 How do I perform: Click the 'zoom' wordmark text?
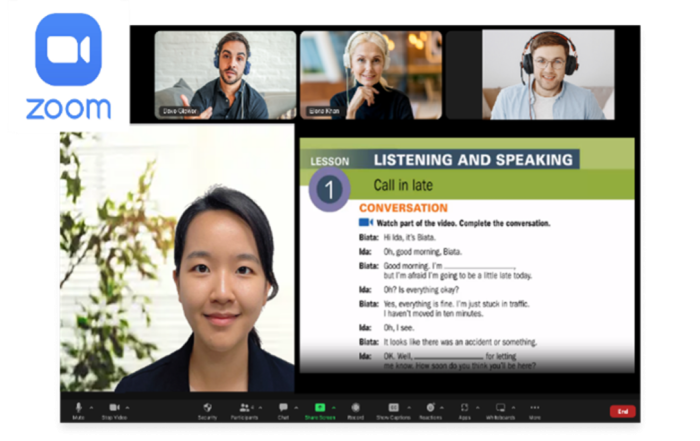pyautogui.click(x=68, y=108)
